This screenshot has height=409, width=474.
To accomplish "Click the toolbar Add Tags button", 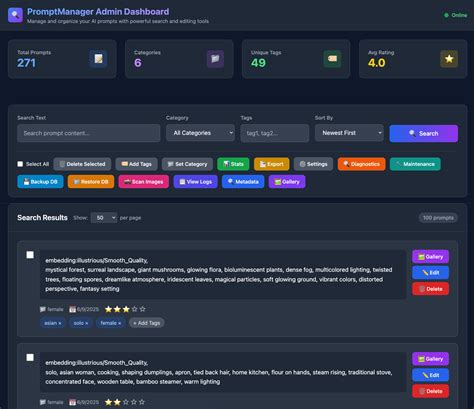I will click(x=137, y=164).
